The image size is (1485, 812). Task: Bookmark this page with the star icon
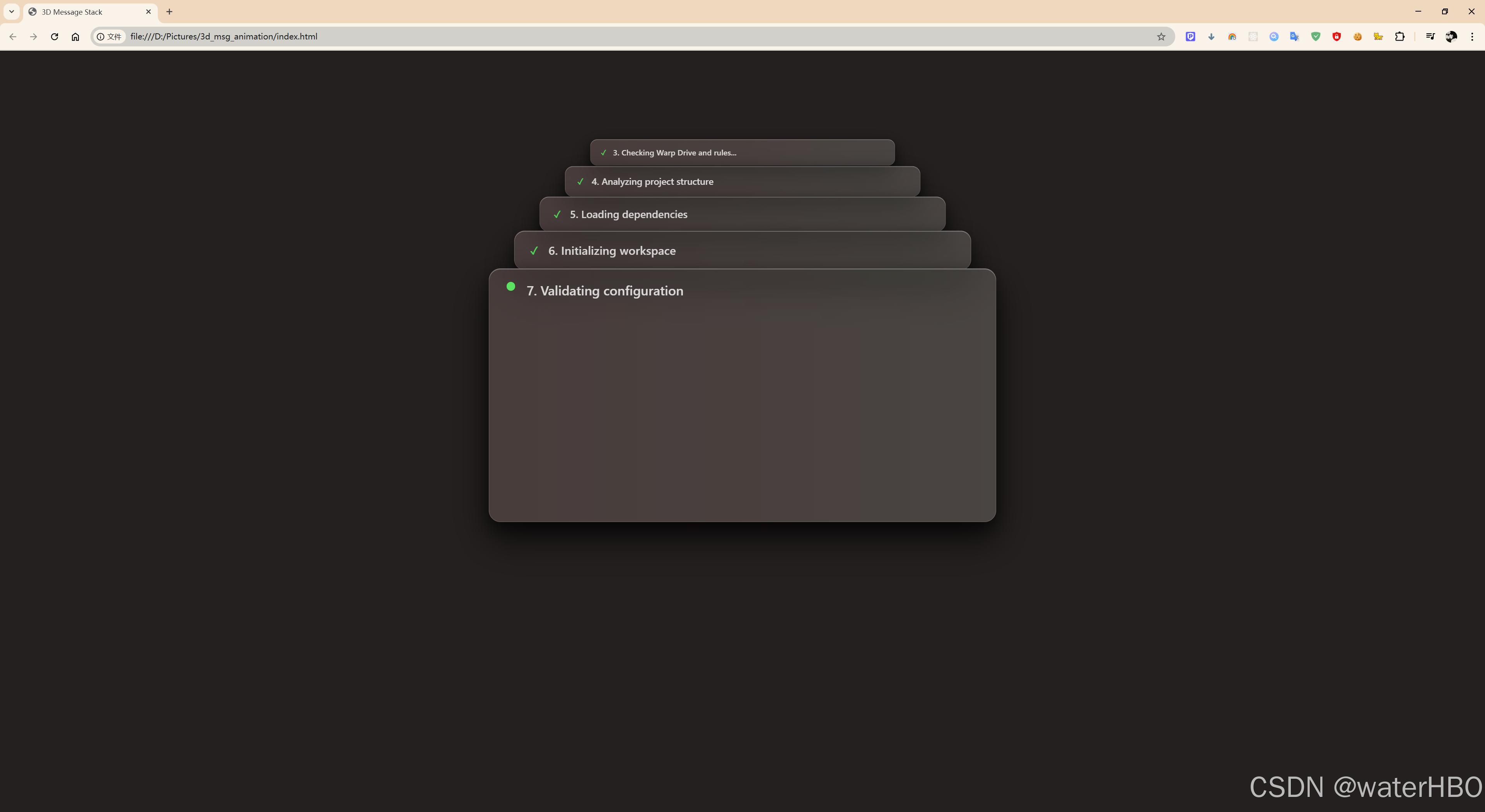(1161, 36)
